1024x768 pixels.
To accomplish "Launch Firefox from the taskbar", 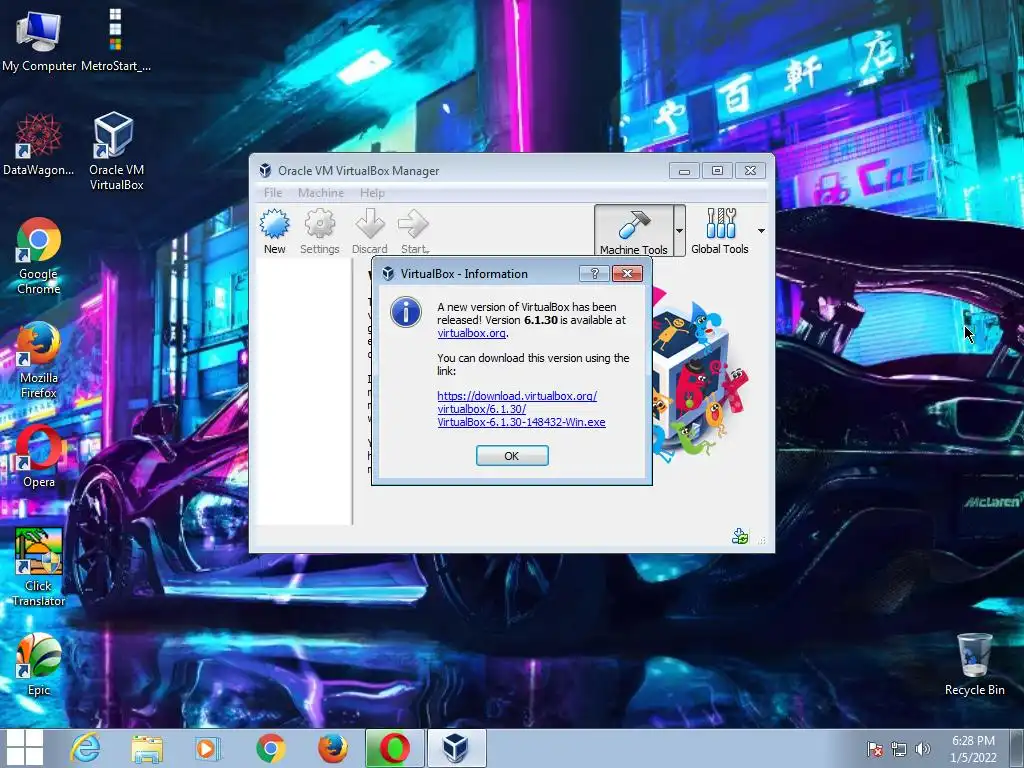I will pos(332,748).
